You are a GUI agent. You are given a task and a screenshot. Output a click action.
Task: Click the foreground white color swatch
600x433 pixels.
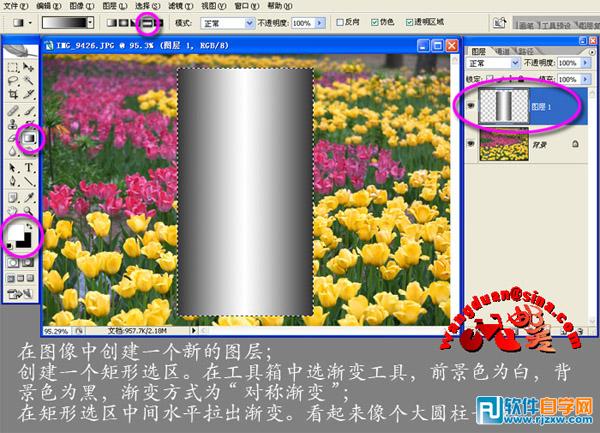[15, 232]
